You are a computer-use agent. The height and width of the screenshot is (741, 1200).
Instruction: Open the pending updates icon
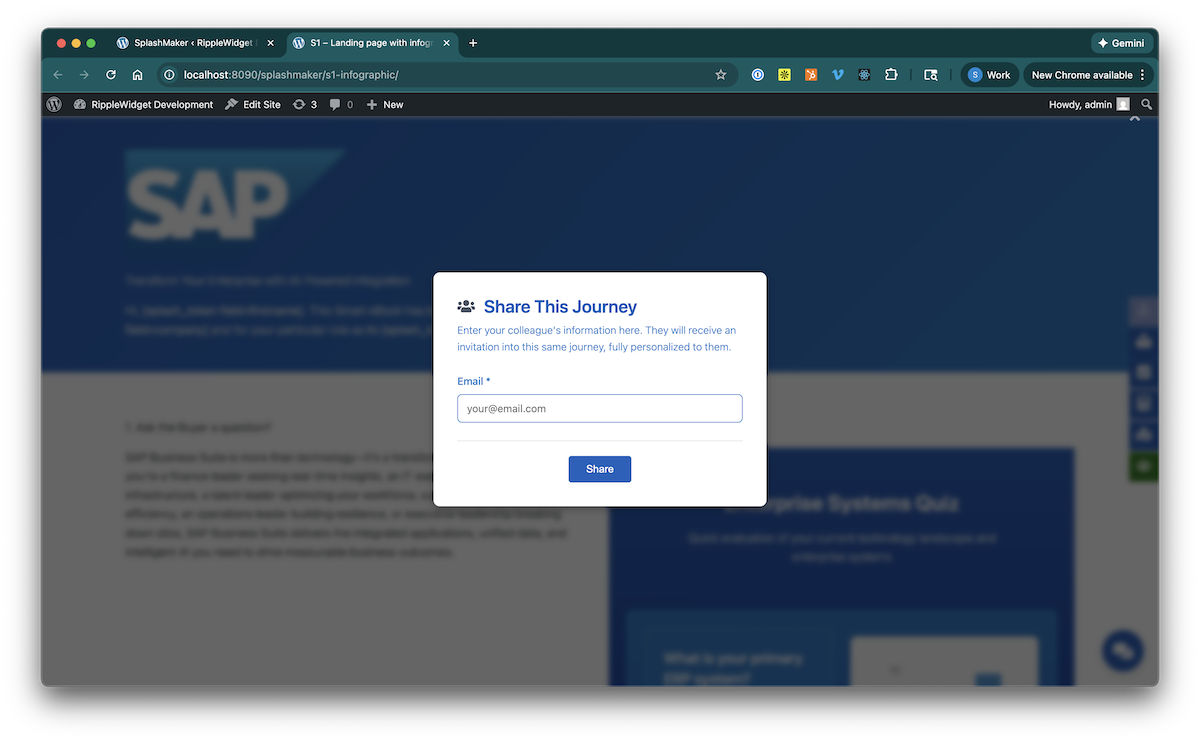coord(304,104)
